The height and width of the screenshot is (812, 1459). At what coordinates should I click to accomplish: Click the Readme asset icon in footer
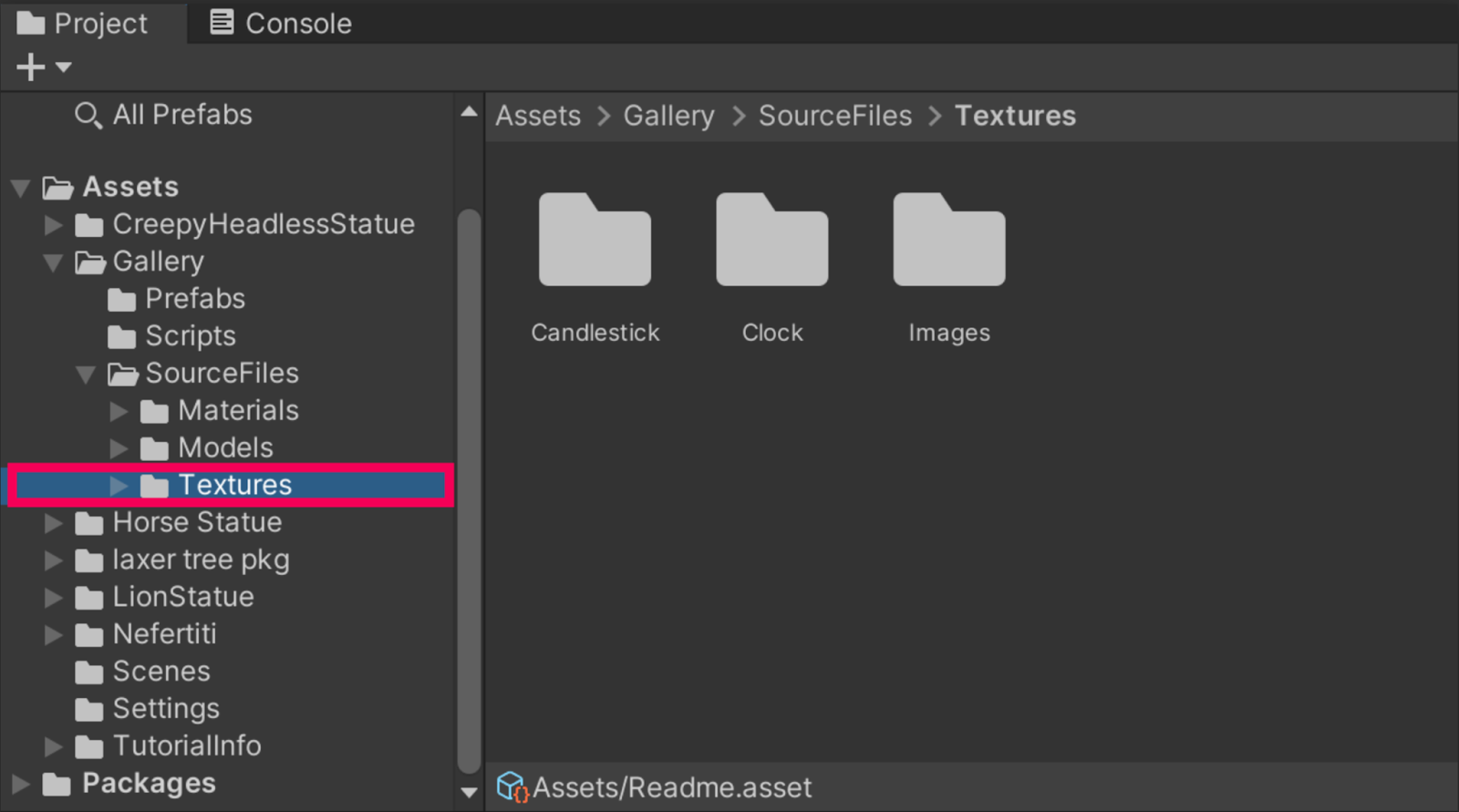point(512,786)
